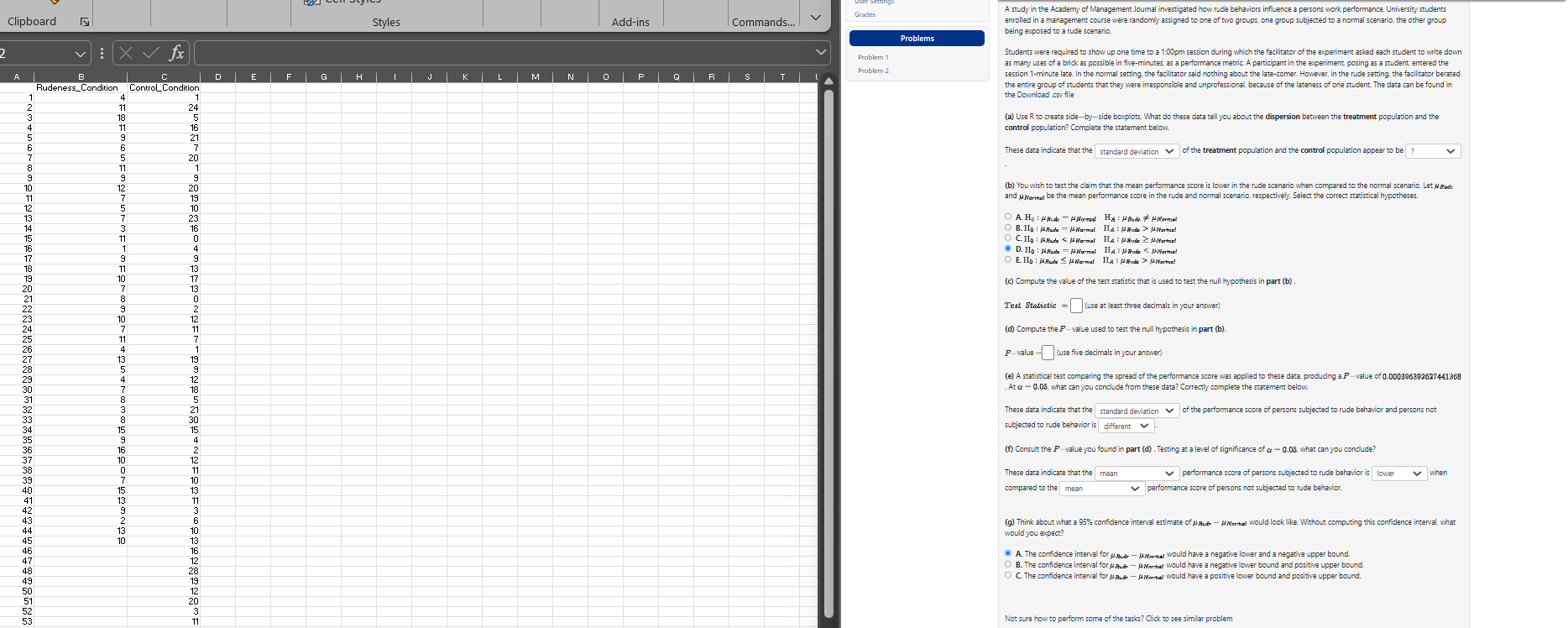Click the Insert Function fx icon
Screen dimensions: 1568x628
[x=176, y=53]
